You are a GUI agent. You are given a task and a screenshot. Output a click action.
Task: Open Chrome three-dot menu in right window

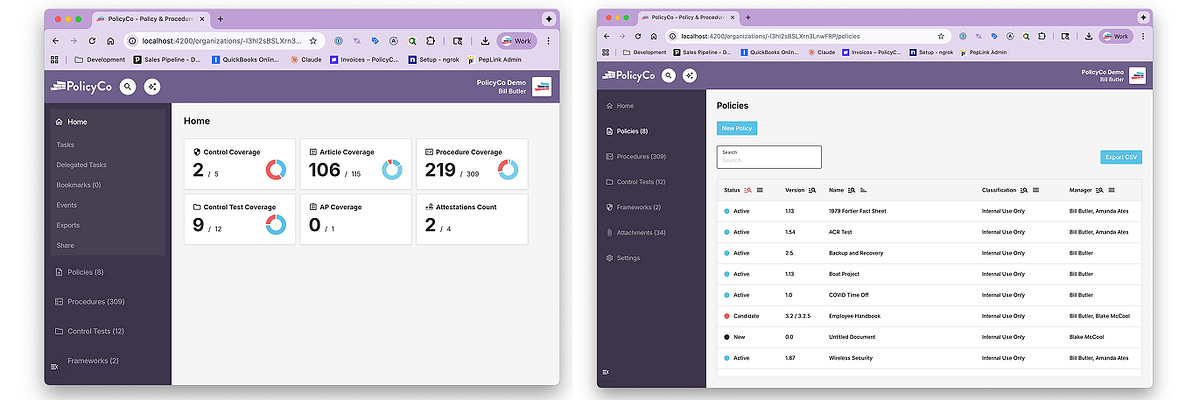tap(1144, 36)
